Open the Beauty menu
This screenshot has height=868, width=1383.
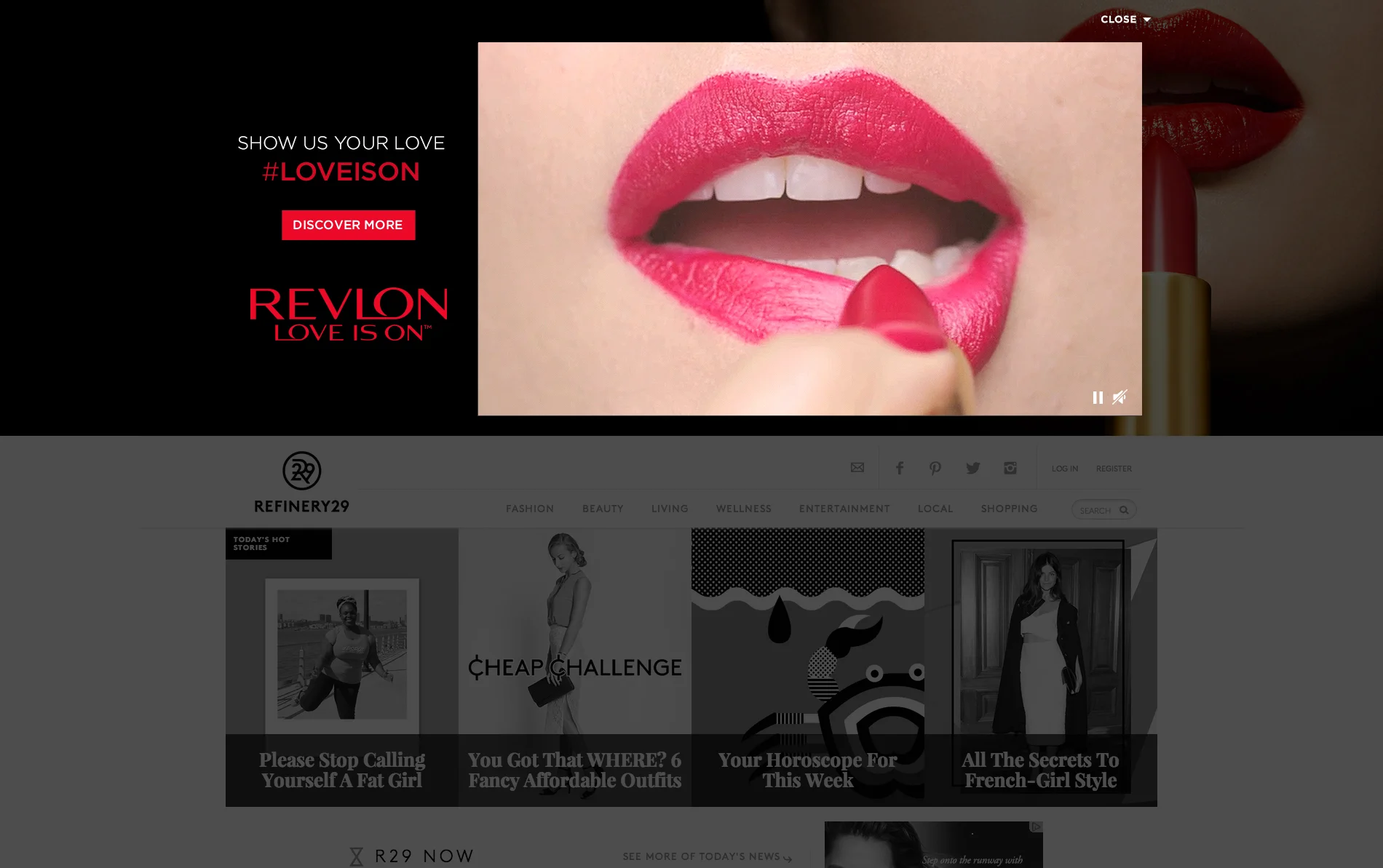pos(603,509)
